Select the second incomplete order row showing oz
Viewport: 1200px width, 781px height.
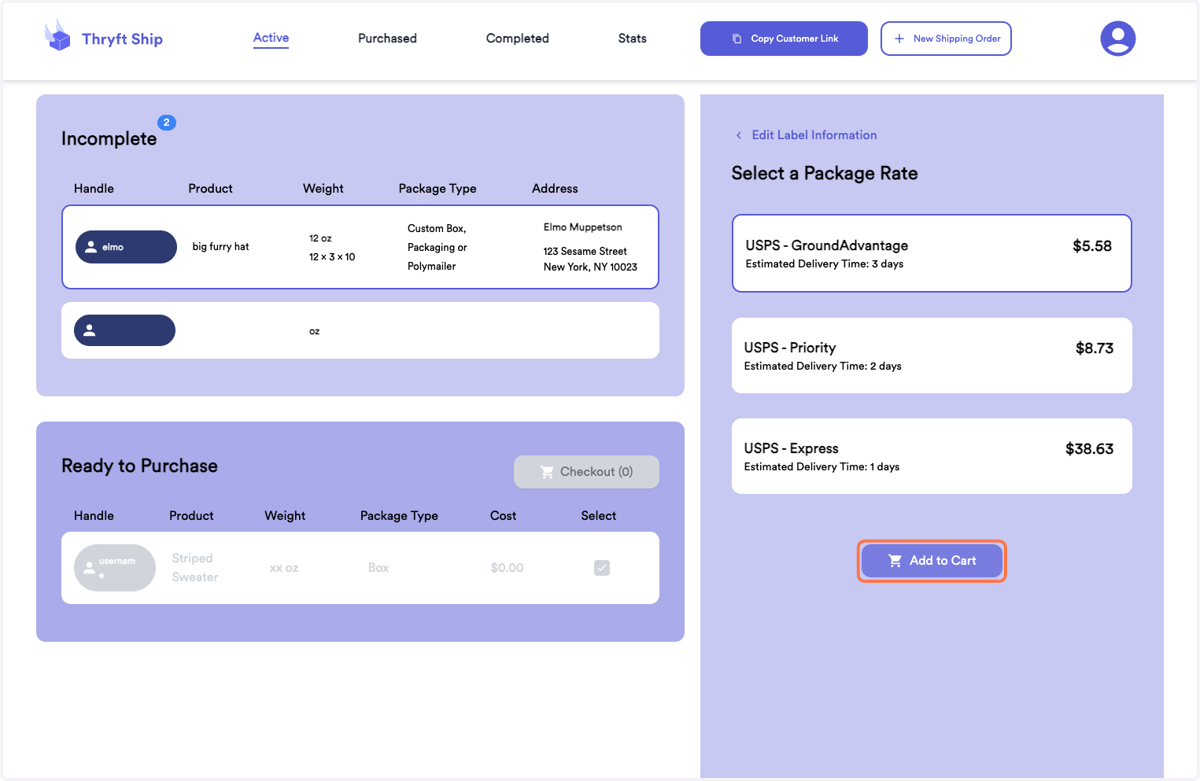360,330
